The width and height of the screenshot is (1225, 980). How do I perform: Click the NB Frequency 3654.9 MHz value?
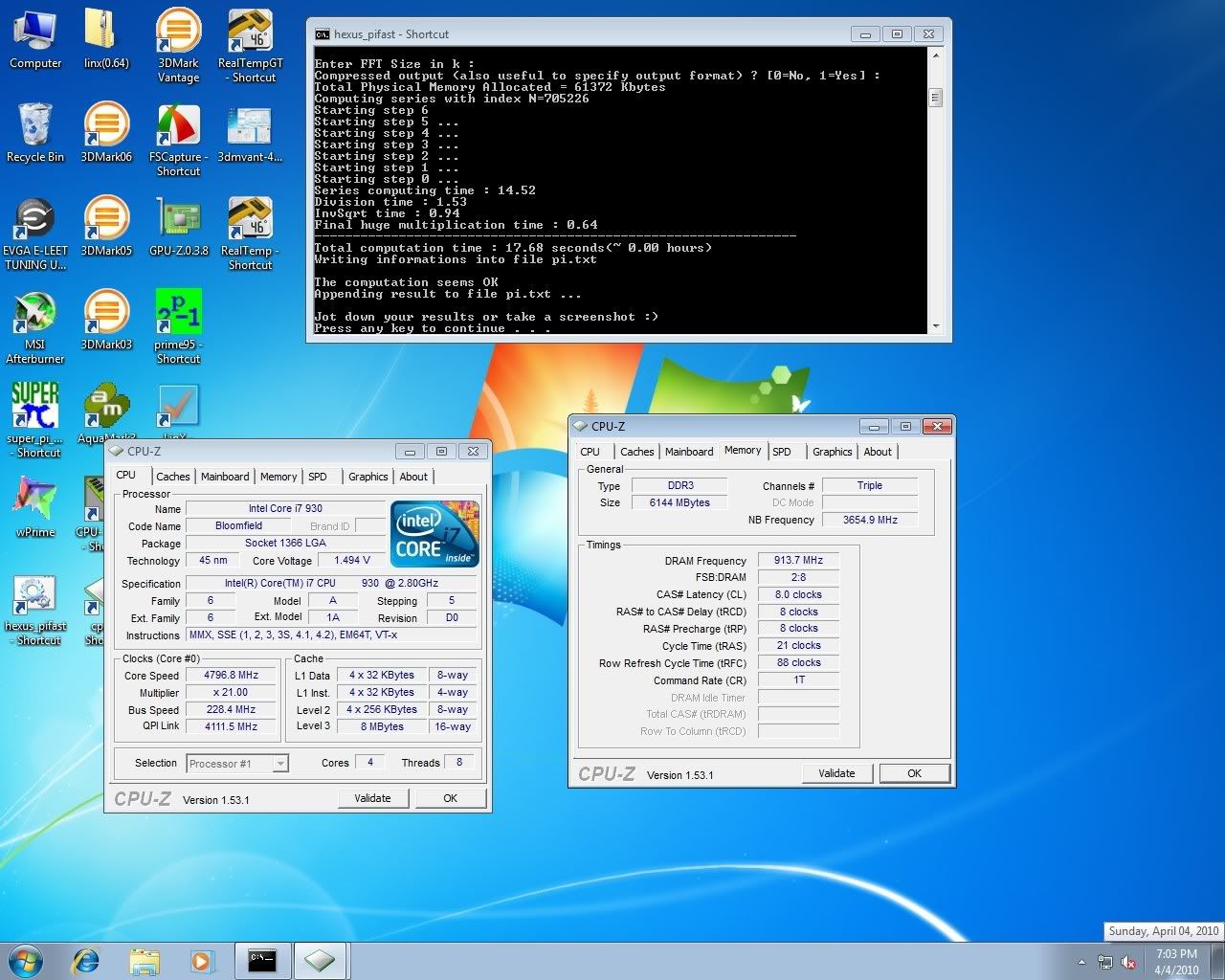pos(870,521)
